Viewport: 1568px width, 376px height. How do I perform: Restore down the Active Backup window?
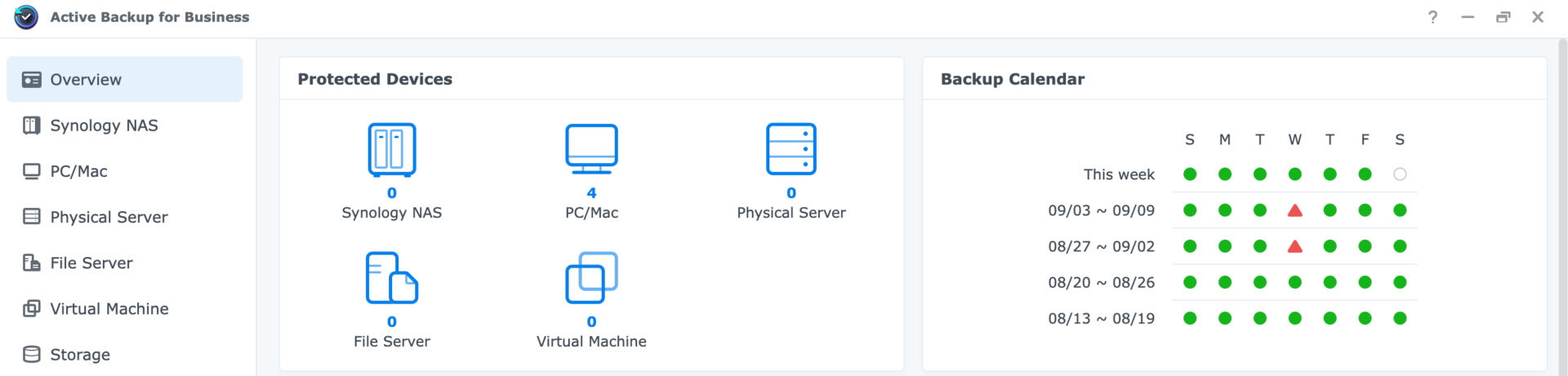[x=1503, y=17]
